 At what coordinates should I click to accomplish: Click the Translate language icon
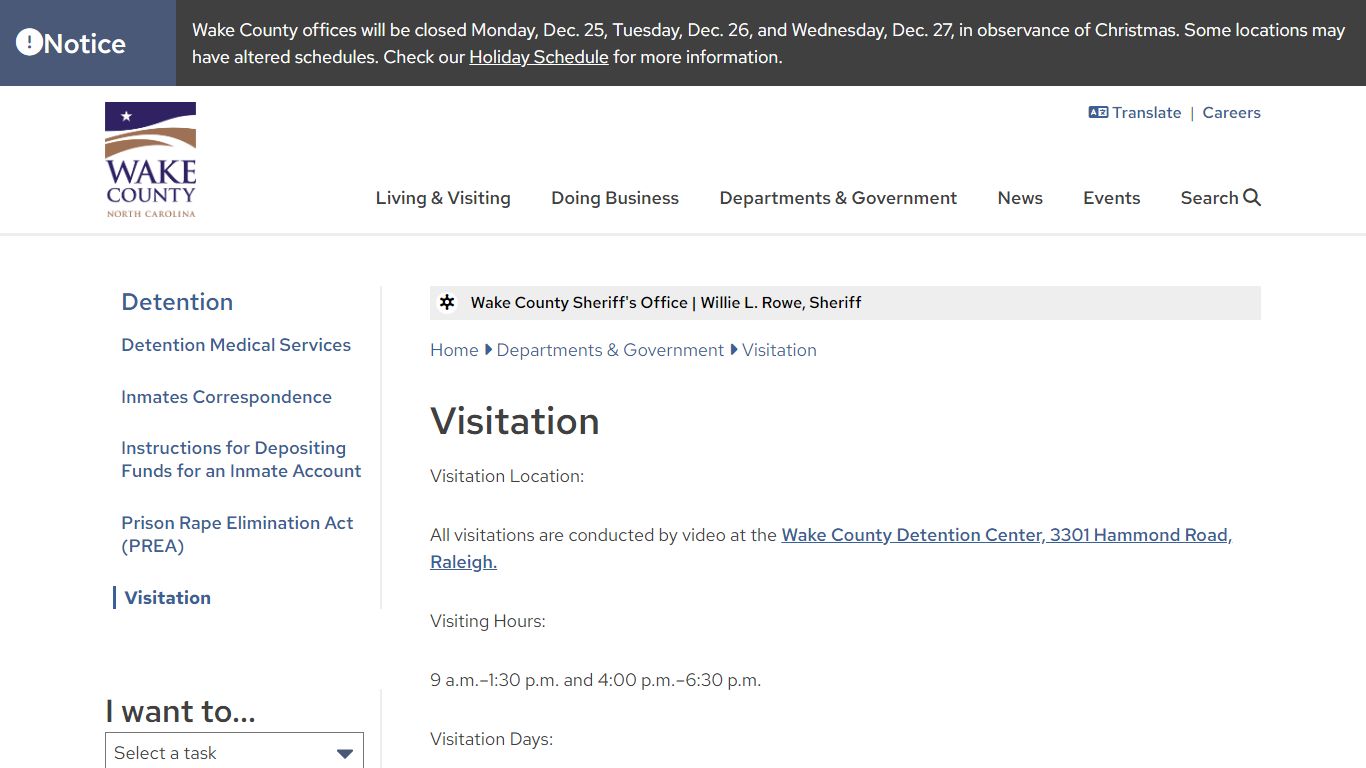[x=1098, y=113]
